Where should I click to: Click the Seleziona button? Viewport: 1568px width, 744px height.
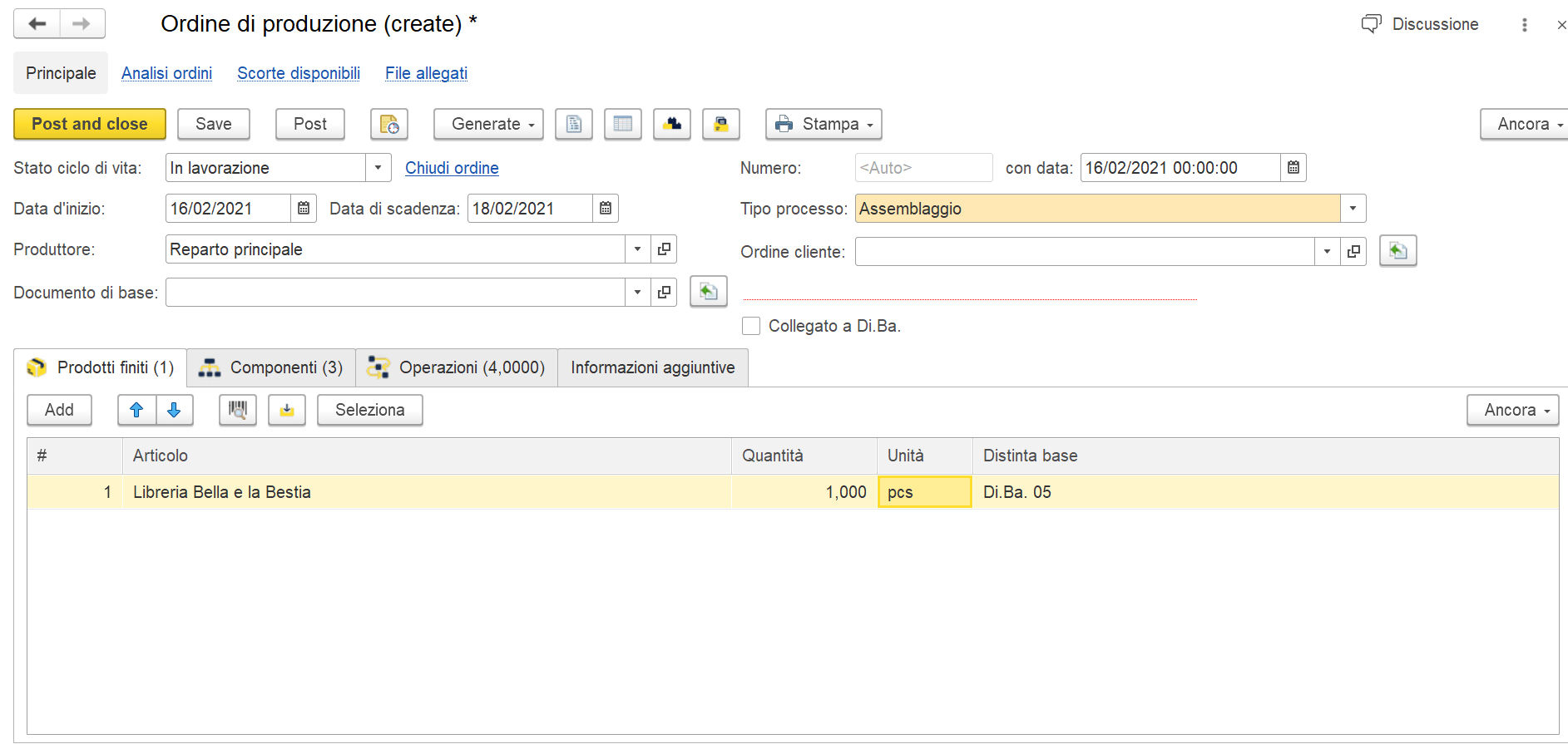tap(370, 410)
